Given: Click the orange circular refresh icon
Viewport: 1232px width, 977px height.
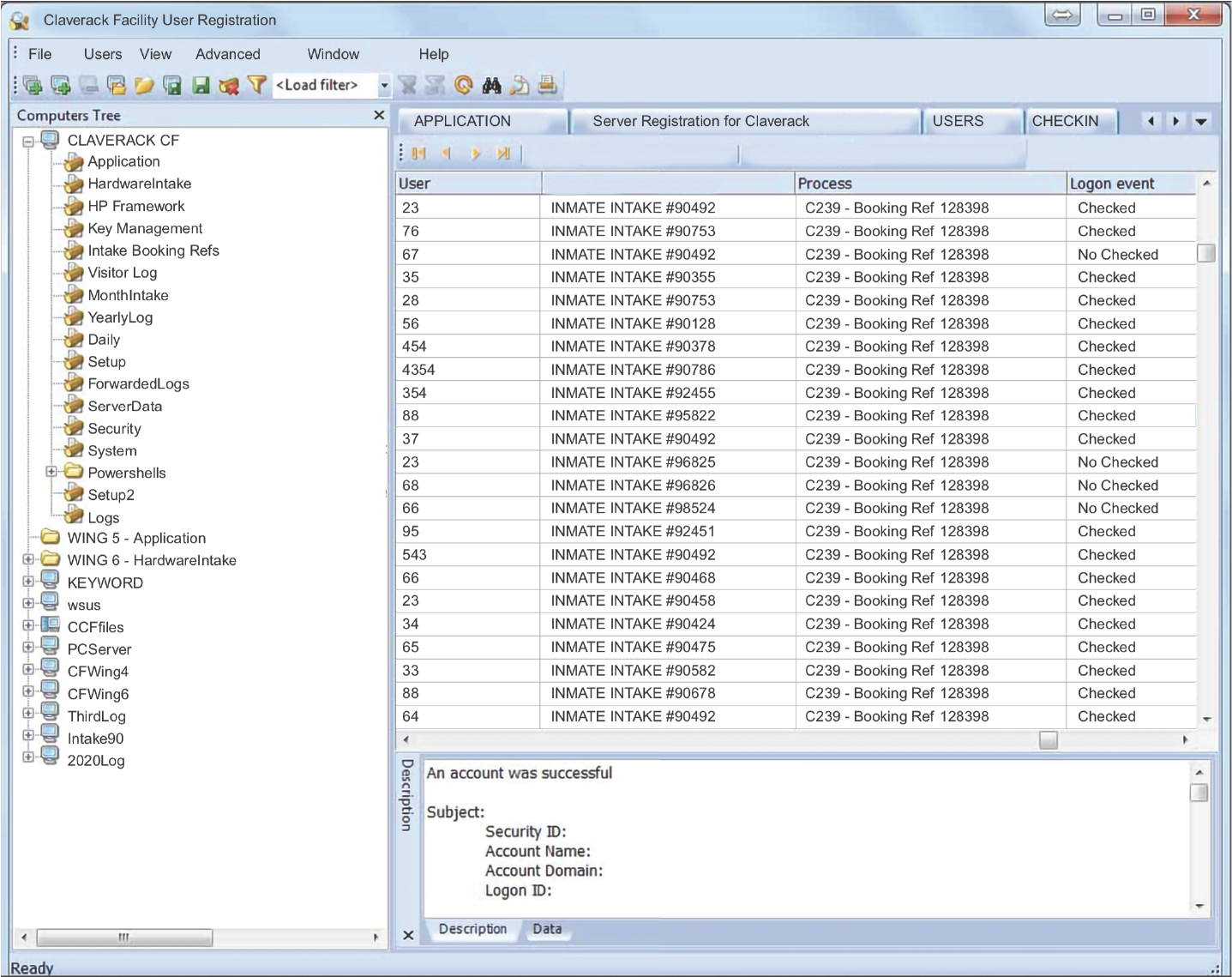Looking at the screenshot, I should [464, 85].
